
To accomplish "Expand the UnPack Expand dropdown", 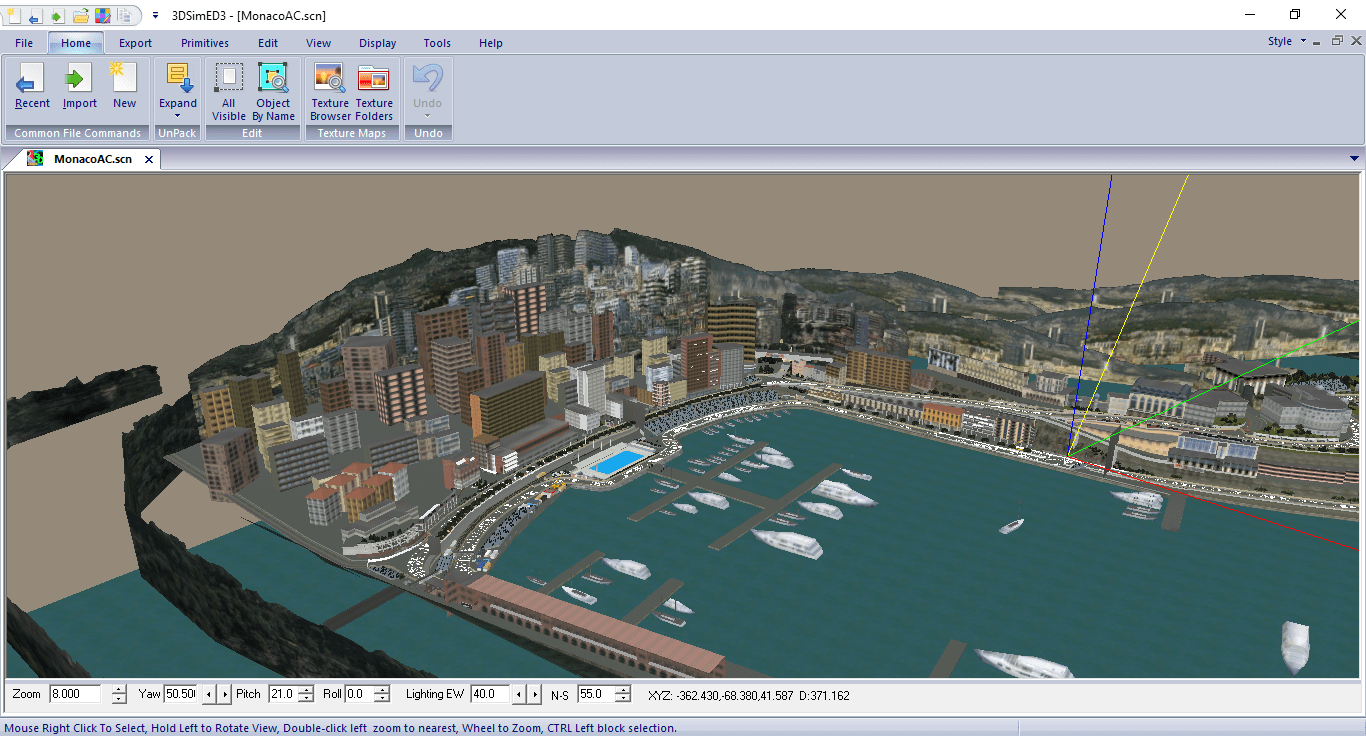I will click(178, 116).
